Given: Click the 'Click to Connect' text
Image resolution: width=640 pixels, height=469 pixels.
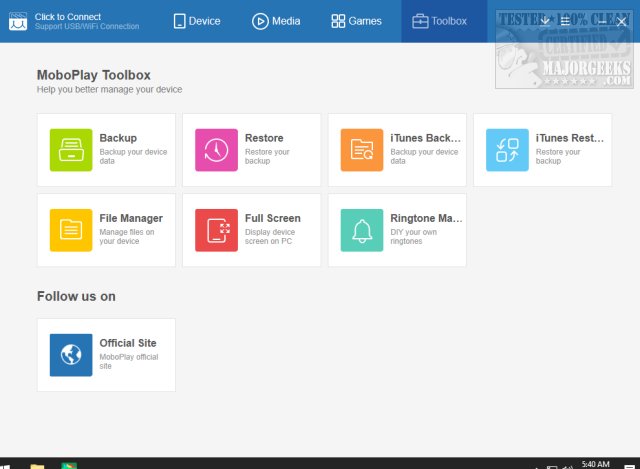Looking at the screenshot, I should coord(68,17).
